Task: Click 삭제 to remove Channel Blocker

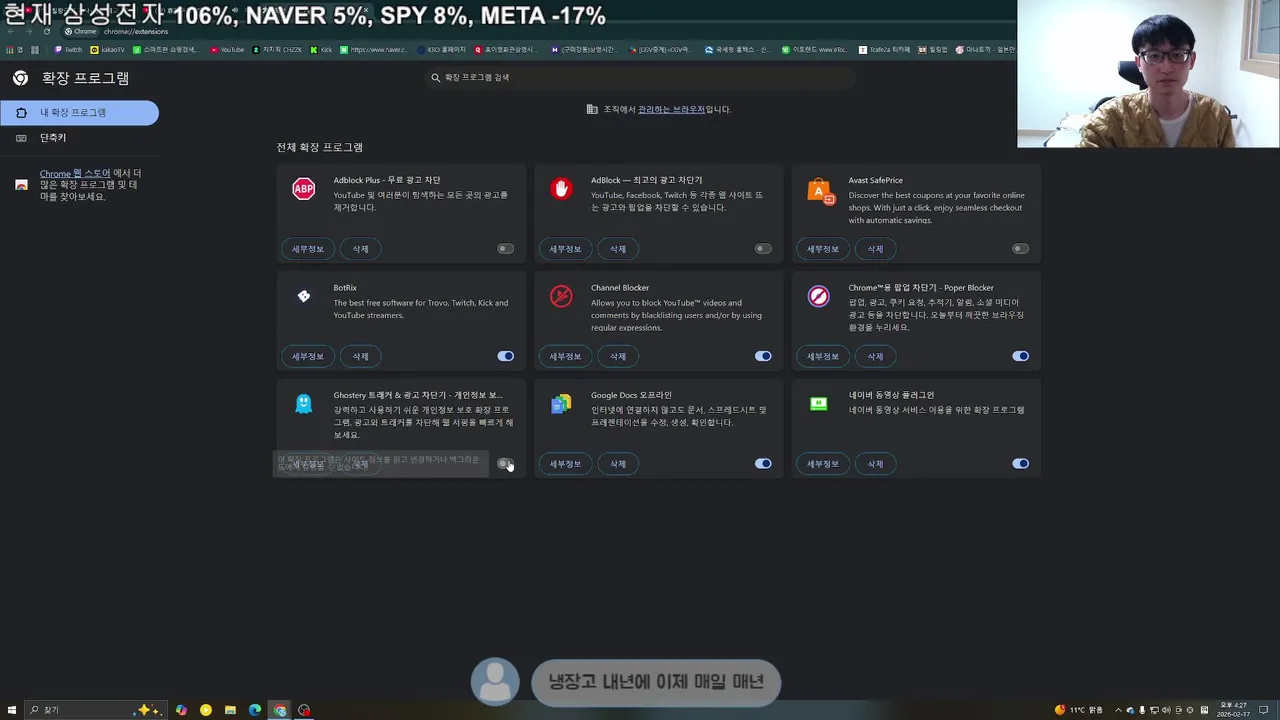Action: pyautogui.click(x=618, y=356)
